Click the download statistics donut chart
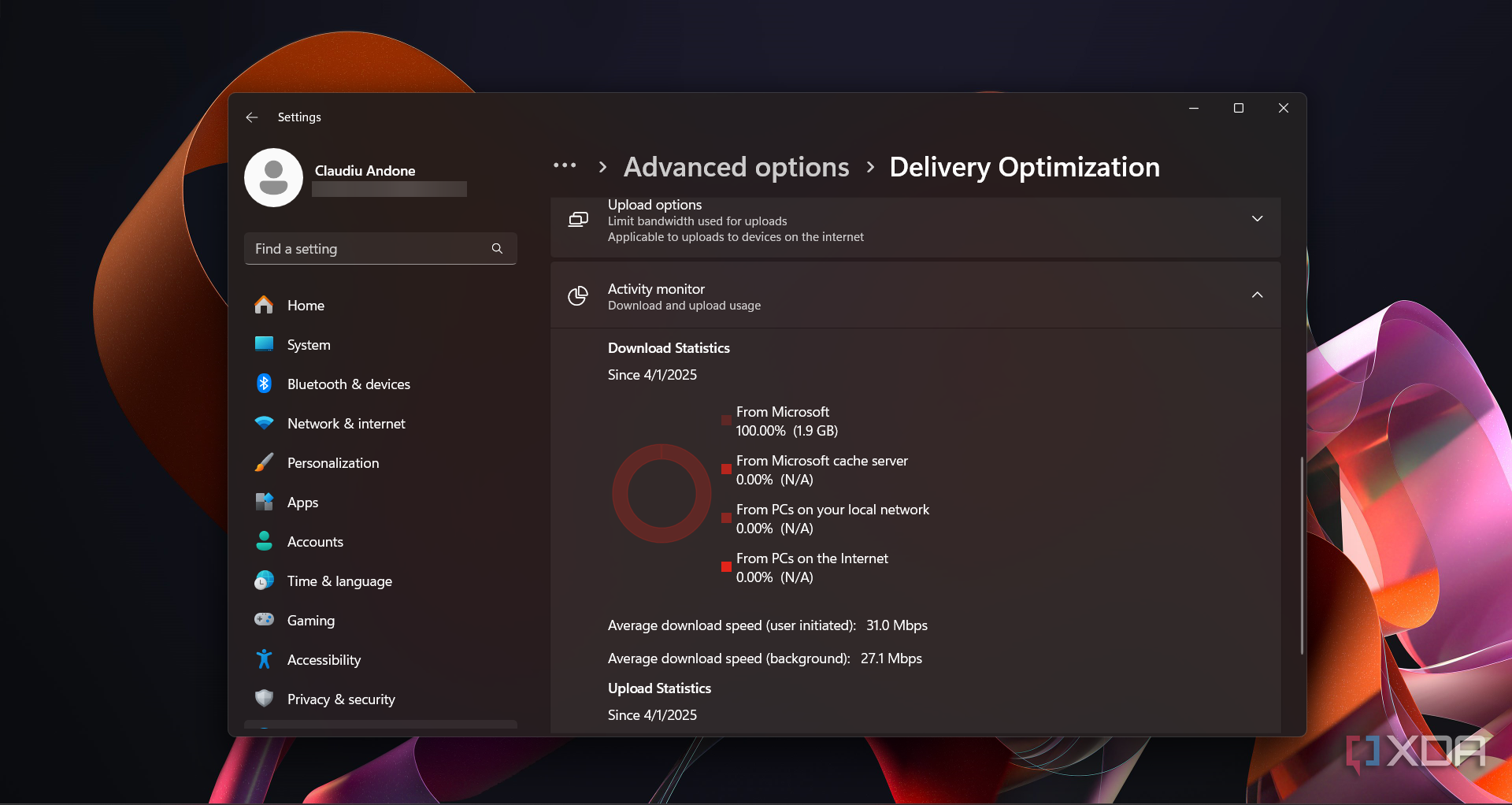This screenshot has height=805, width=1512. (x=661, y=493)
